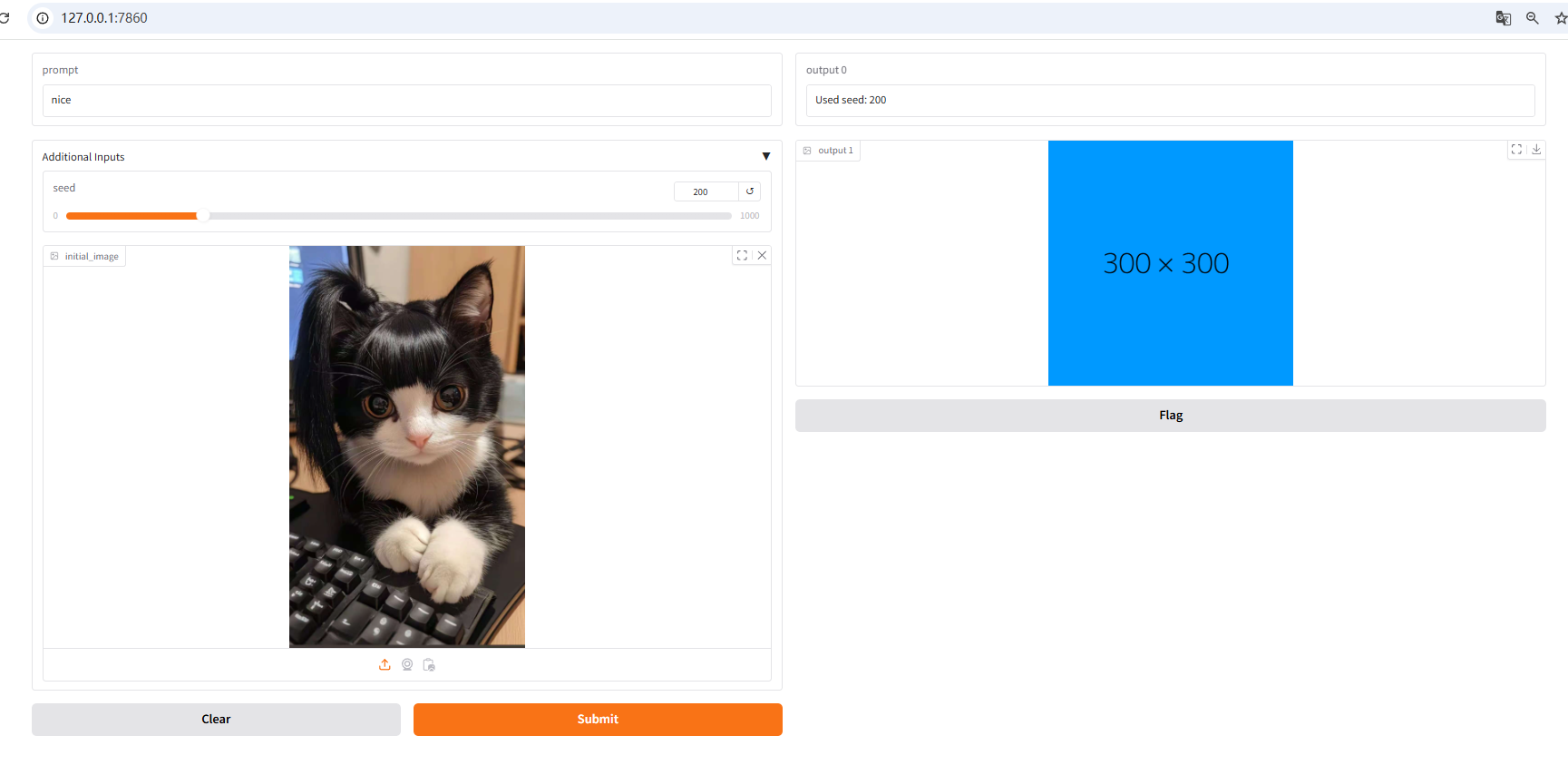
Task: Reload the browser page
Action: click(5, 18)
